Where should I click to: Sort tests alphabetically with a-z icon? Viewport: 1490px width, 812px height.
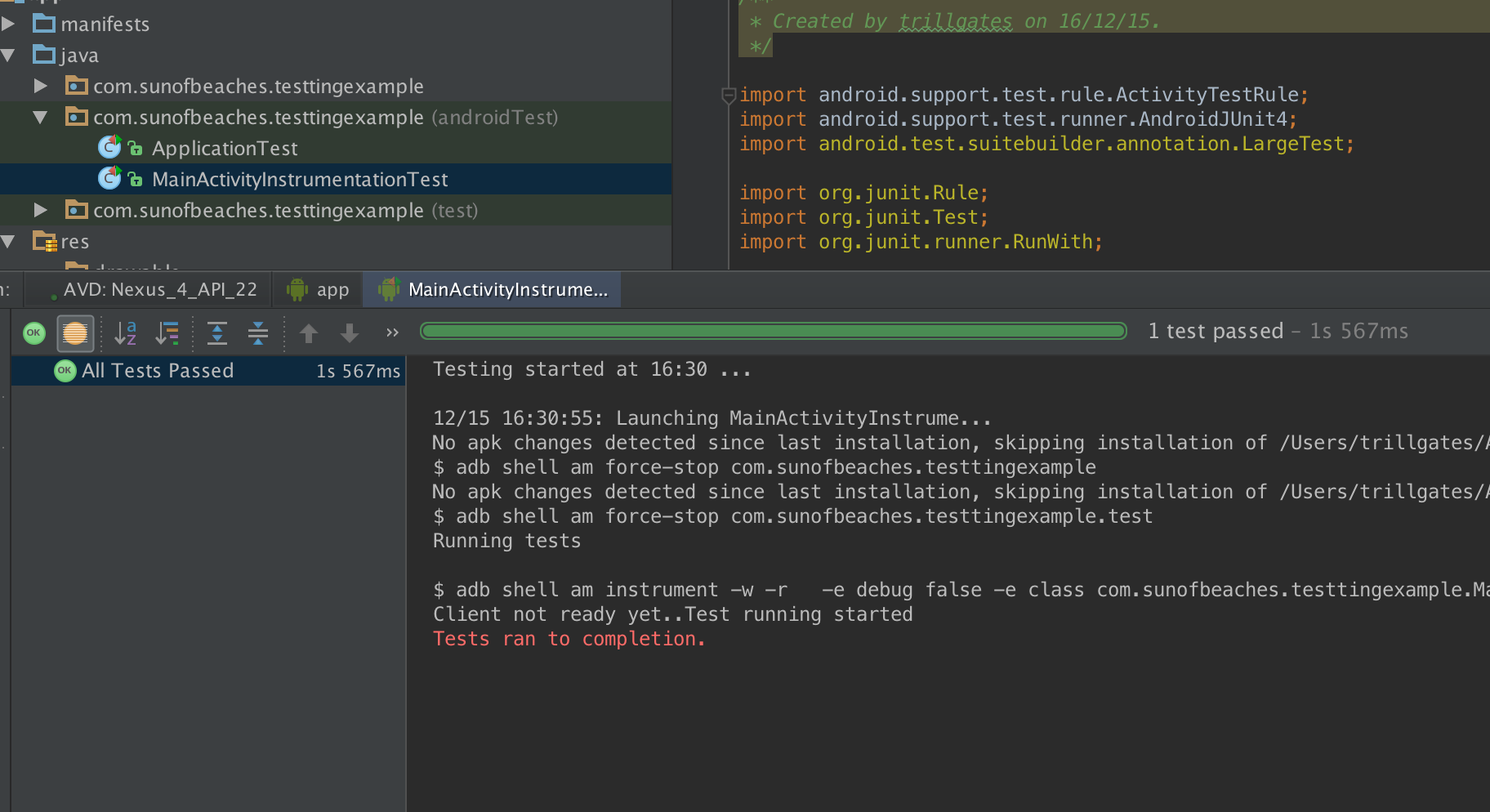(x=126, y=332)
